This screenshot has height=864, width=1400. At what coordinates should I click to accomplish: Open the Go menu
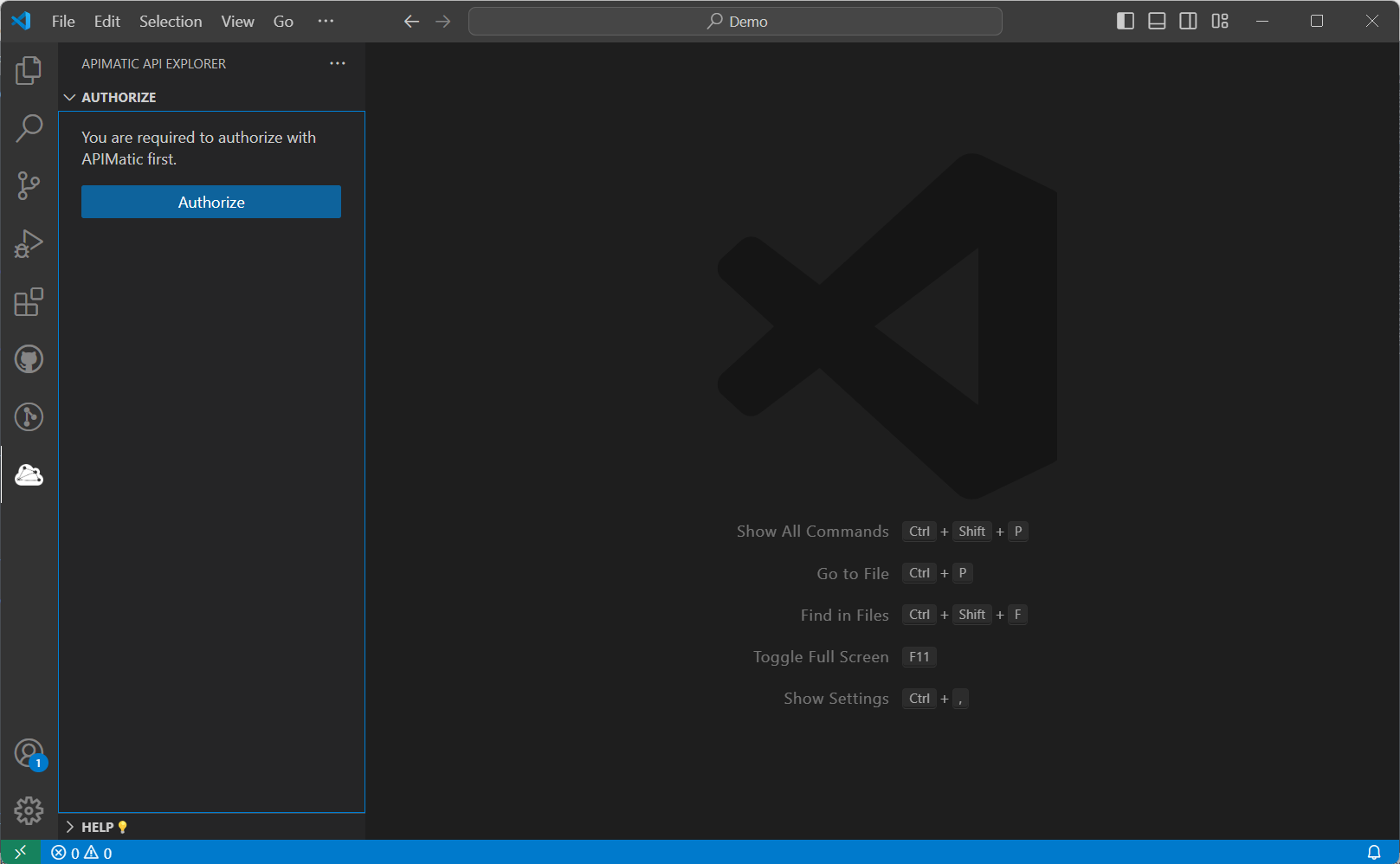pyautogui.click(x=283, y=22)
